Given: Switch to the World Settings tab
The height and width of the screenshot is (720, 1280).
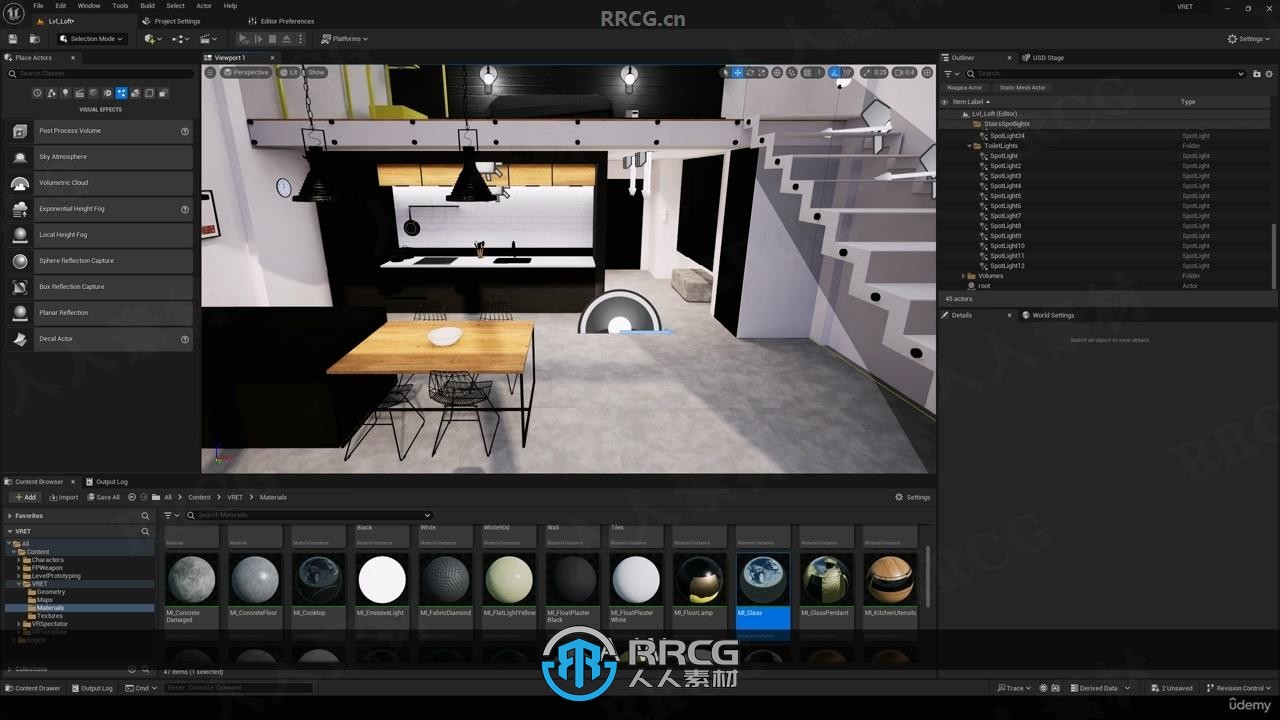Looking at the screenshot, I should (x=1048, y=315).
